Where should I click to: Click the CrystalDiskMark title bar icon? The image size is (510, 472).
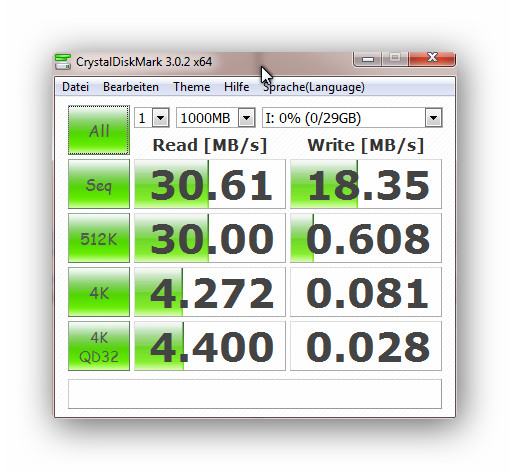[x=63, y=62]
